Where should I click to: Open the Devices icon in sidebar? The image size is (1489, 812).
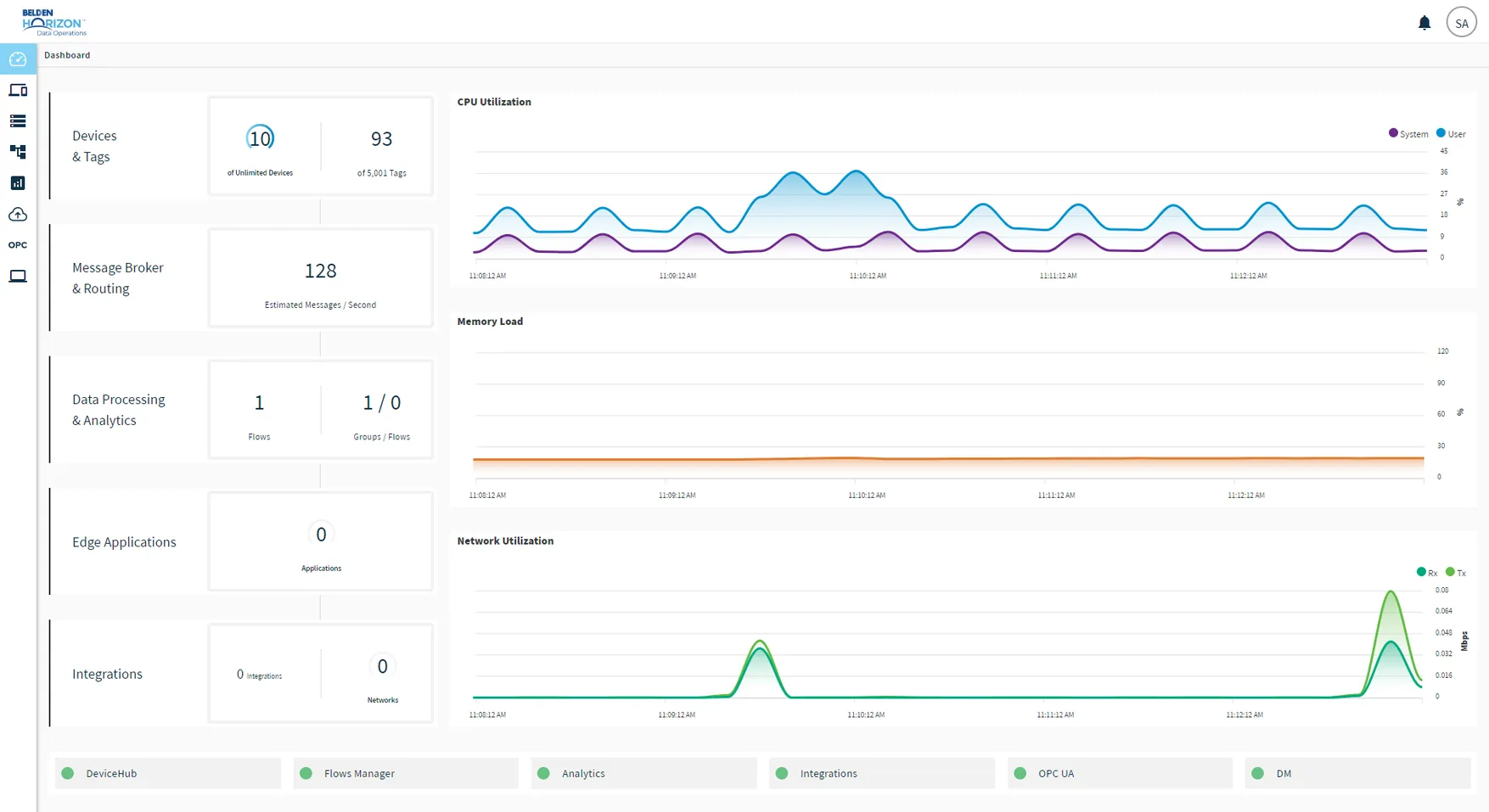[x=18, y=90]
